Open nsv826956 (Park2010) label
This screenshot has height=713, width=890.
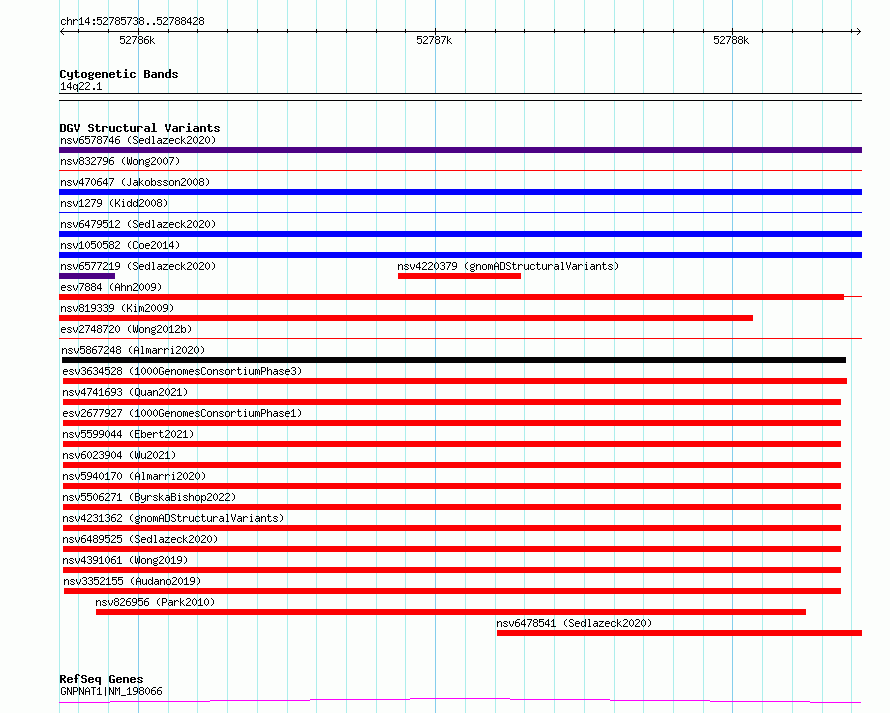point(155,602)
